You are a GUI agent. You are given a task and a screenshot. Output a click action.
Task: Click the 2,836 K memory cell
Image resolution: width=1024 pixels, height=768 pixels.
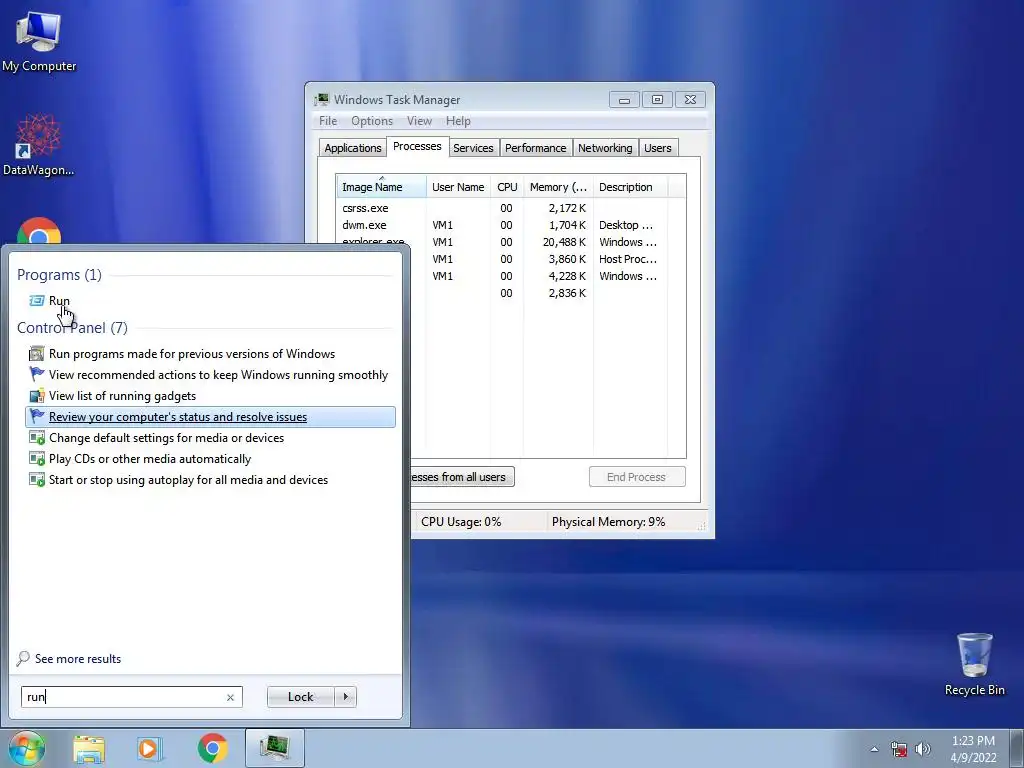tap(567, 293)
